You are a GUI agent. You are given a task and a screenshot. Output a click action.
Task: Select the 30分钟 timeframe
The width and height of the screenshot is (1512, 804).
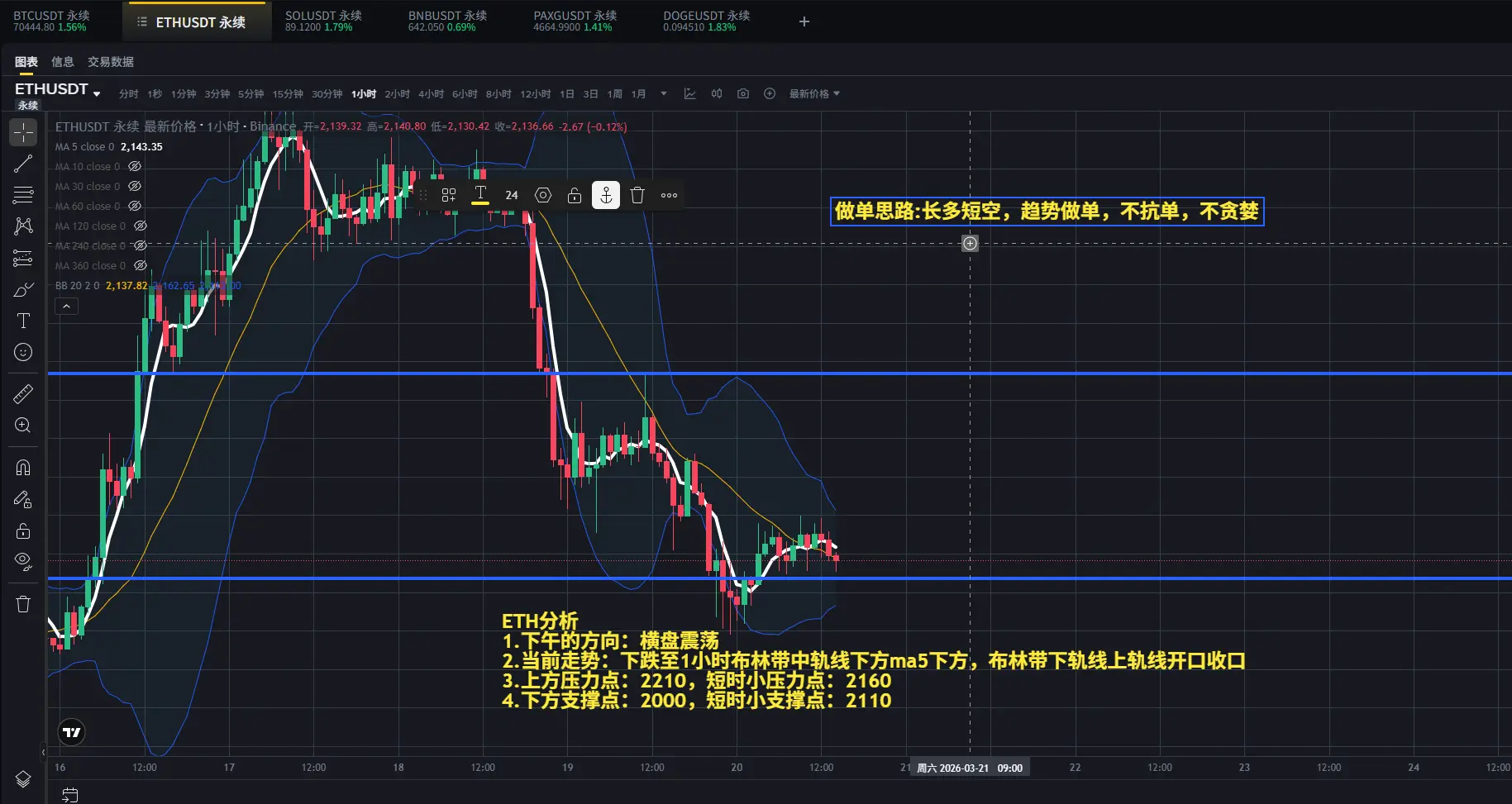tap(327, 94)
